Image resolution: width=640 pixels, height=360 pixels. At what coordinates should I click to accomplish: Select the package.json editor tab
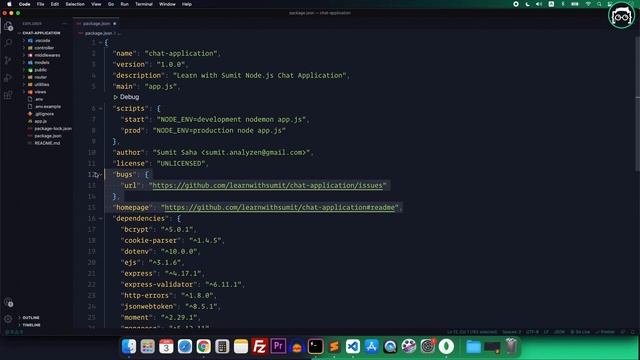pos(96,24)
